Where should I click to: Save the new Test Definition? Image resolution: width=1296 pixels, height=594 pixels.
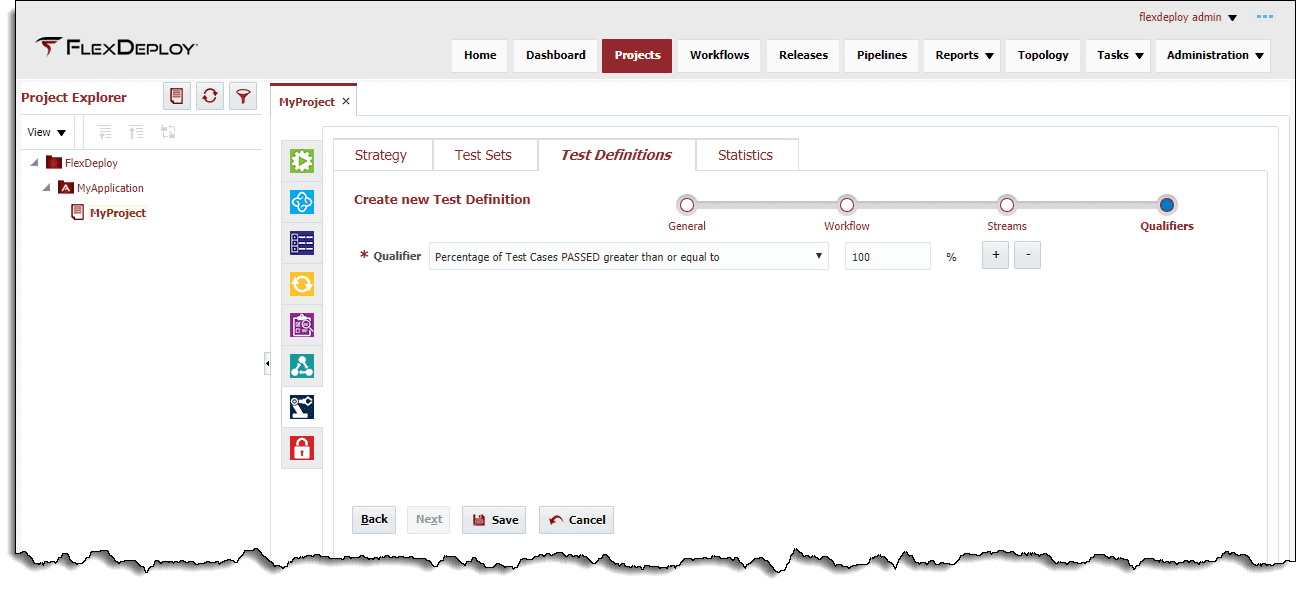click(x=494, y=520)
